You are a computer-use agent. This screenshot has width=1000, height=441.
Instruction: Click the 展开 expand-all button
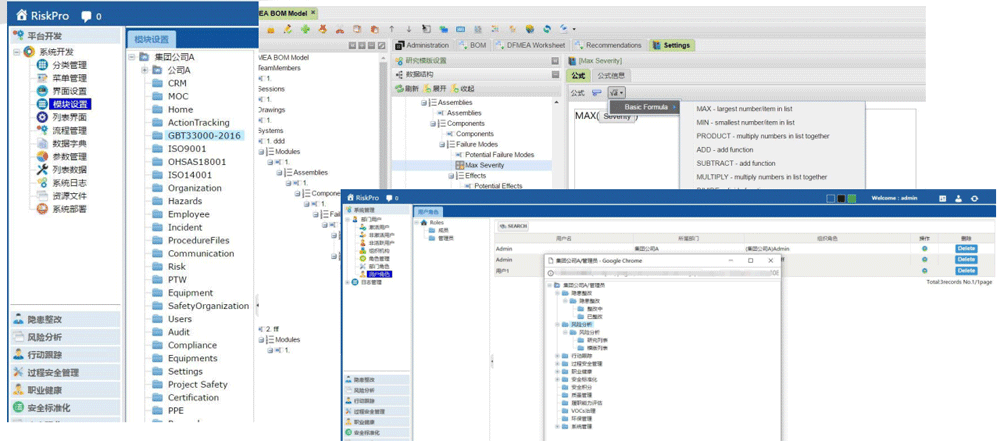[436, 89]
